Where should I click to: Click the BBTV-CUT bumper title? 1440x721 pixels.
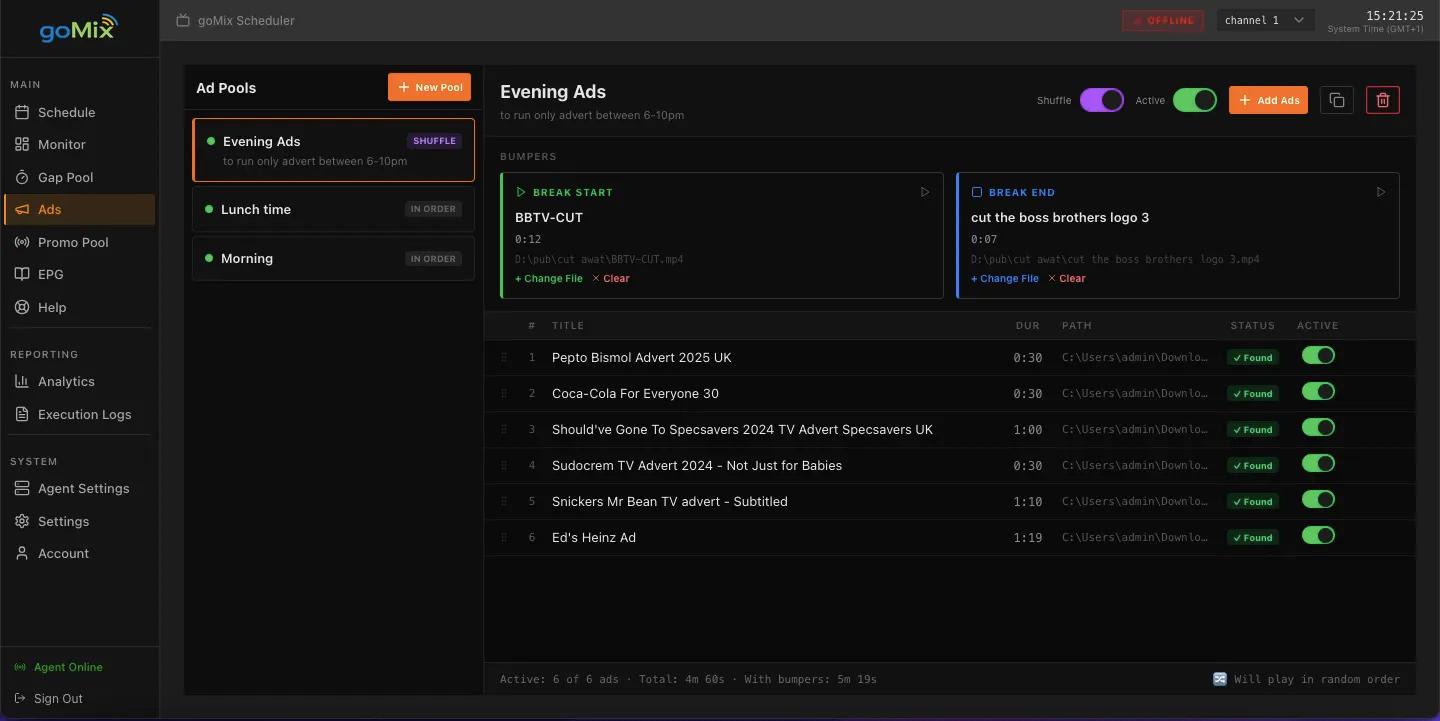(x=549, y=217)
